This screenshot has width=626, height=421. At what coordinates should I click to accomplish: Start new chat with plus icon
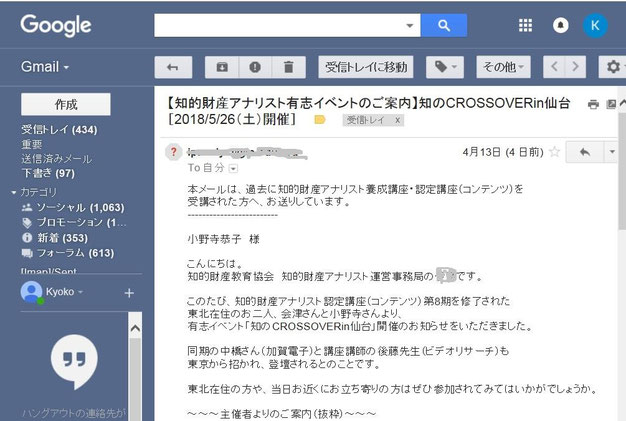[129, 293]
